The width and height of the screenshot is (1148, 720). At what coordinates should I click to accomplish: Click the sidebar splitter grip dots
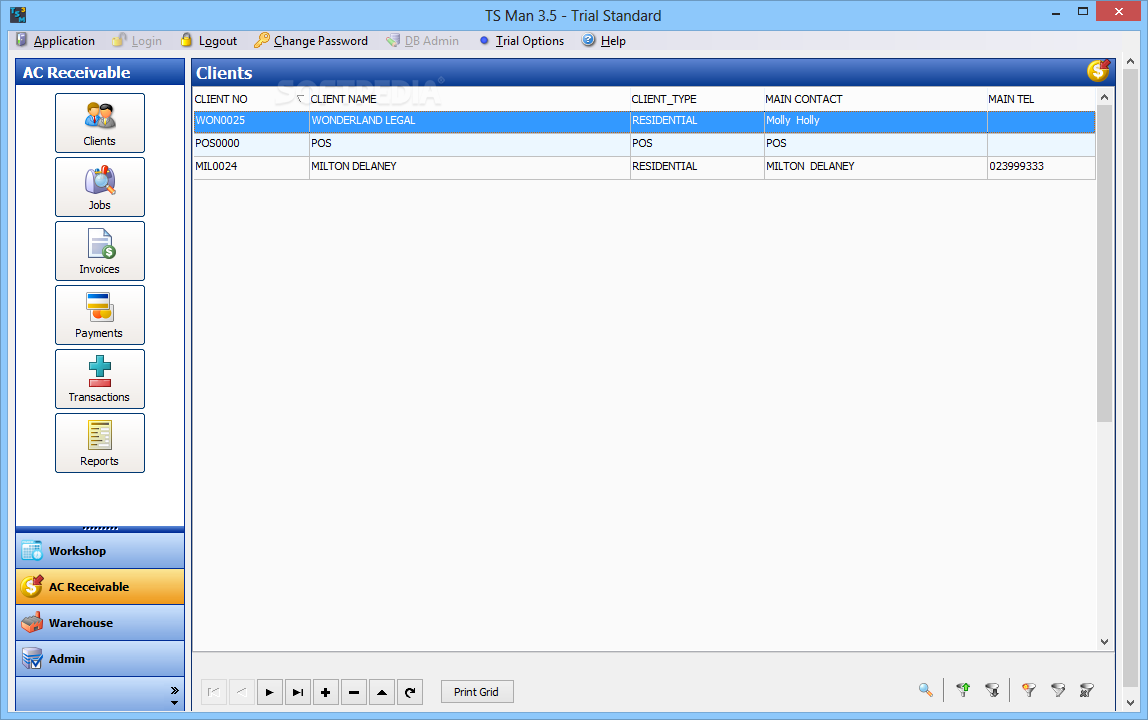(x=100, y=528)
